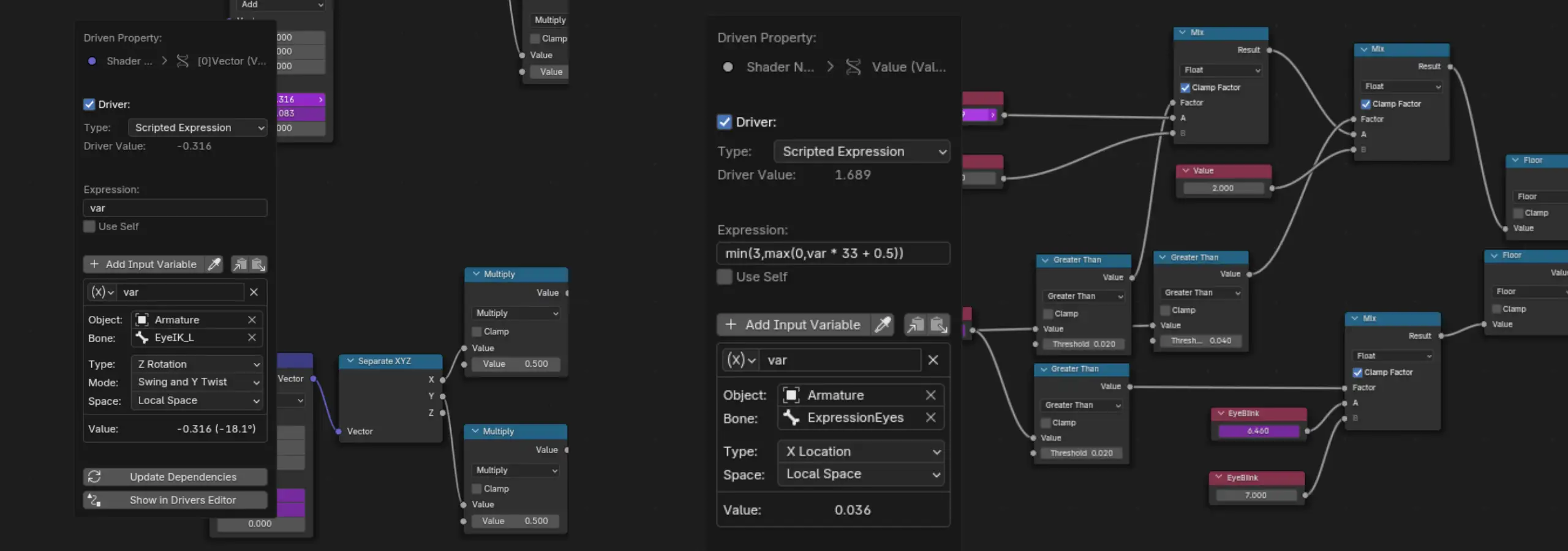1568x551 pixels.
Task: Click Add Input Variable in right panel
Action: click(x=794, y=324)
